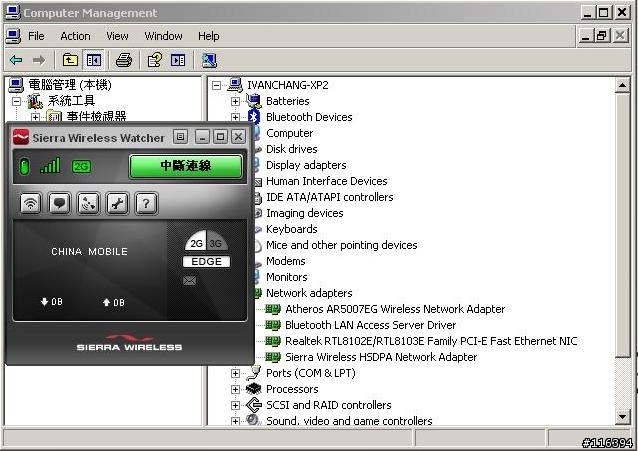The image size is (638, 451).
Task: Click the green connection status LED
Action: 24,166
